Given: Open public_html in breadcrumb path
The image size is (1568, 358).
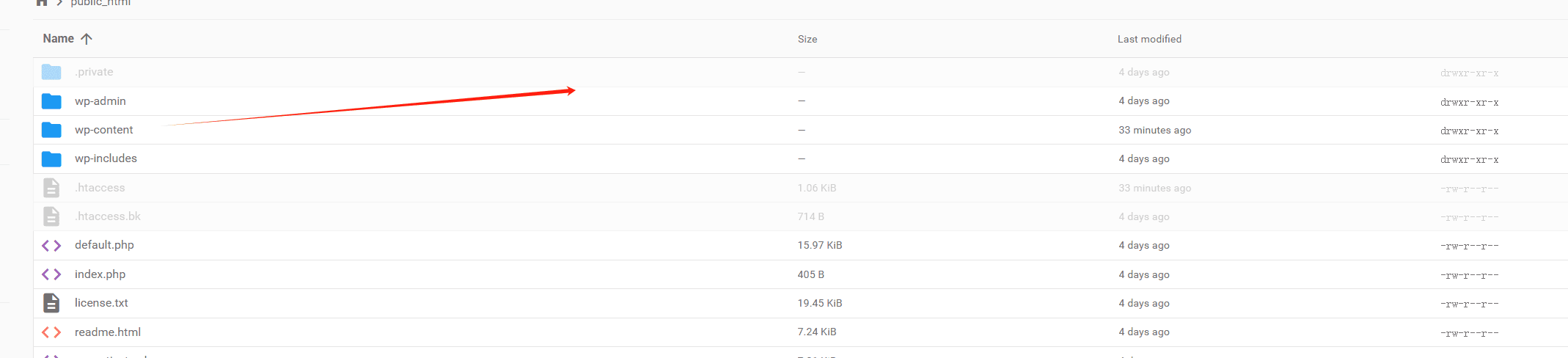Looking at the screenshot, I should (100, 3).
